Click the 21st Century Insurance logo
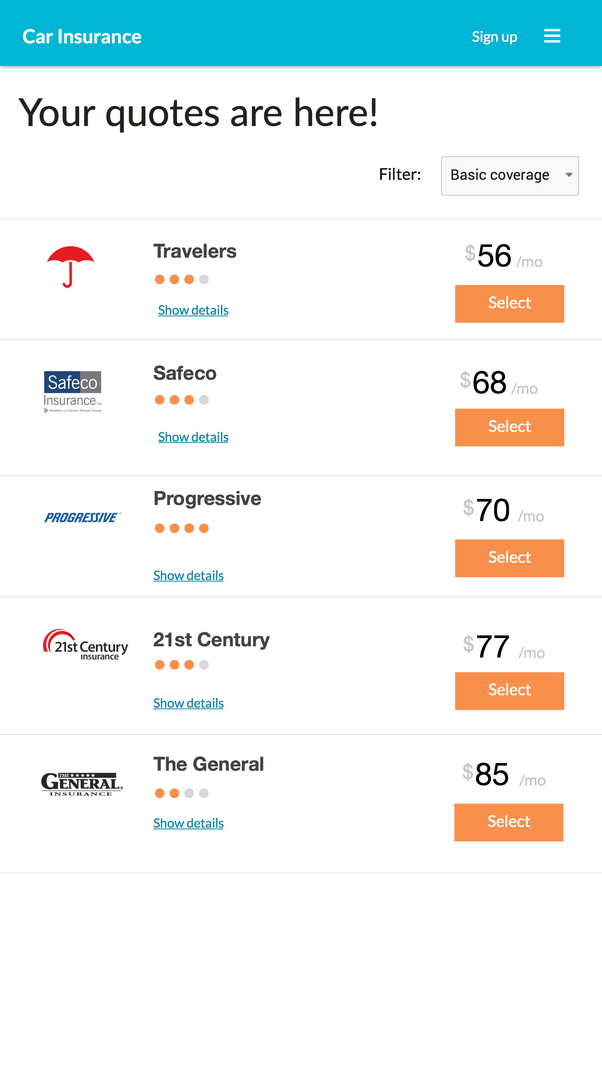602x1071 pixels. point(85,645)
